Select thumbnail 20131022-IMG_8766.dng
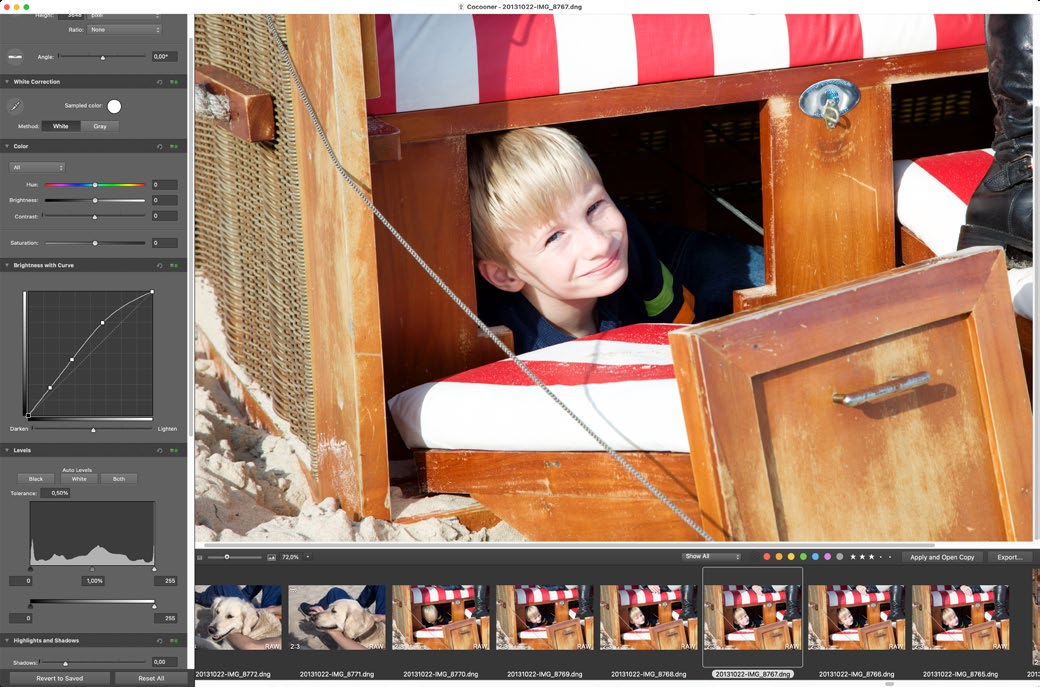The image size is (1040, 687). [856, 617]
